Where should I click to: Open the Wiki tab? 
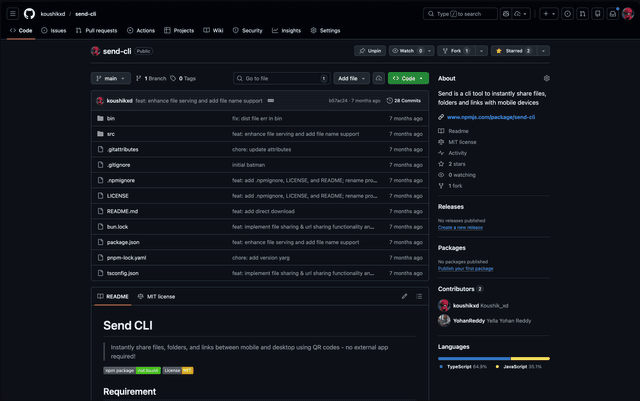[x=213, y=31]
